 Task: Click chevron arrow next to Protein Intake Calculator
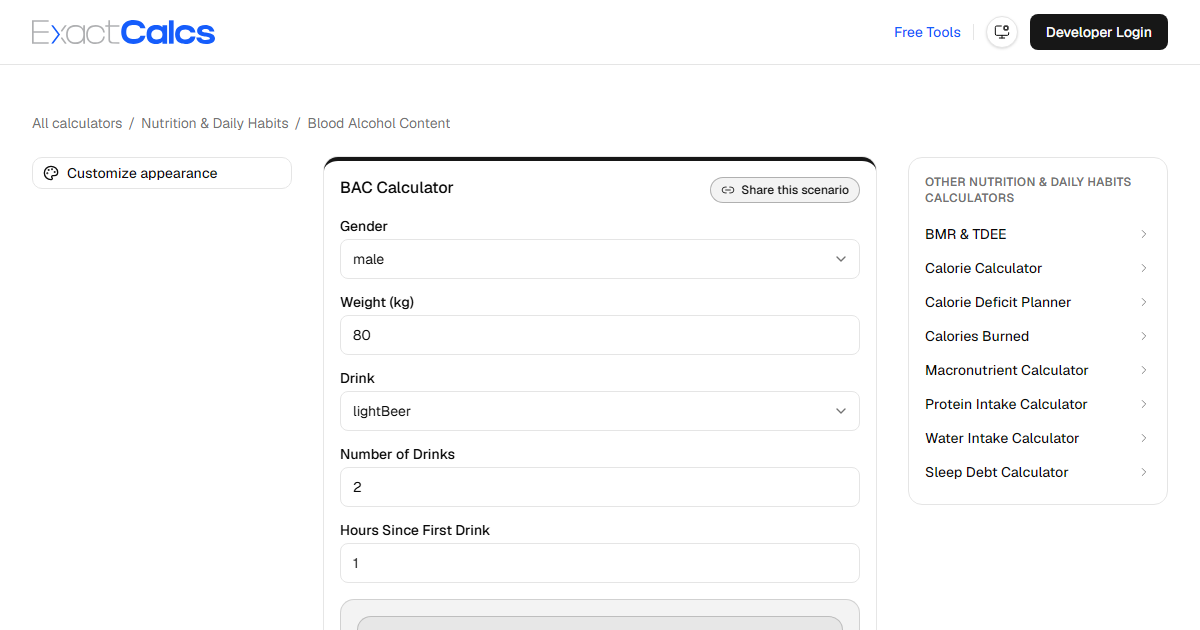[1144, 404]
